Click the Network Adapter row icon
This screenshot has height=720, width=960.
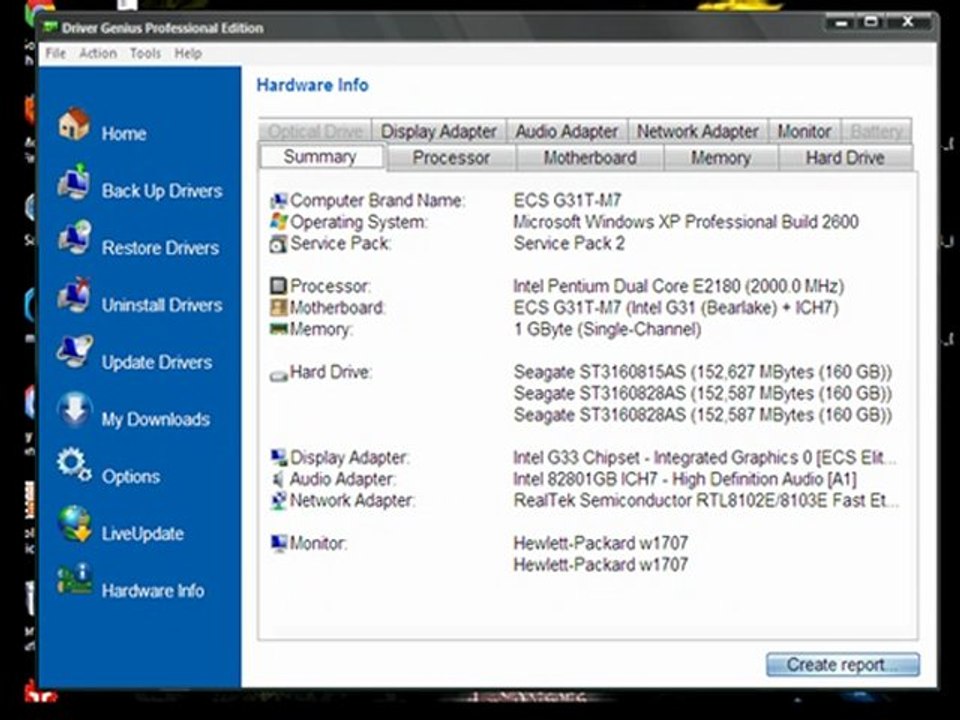(x=279, y=500)
